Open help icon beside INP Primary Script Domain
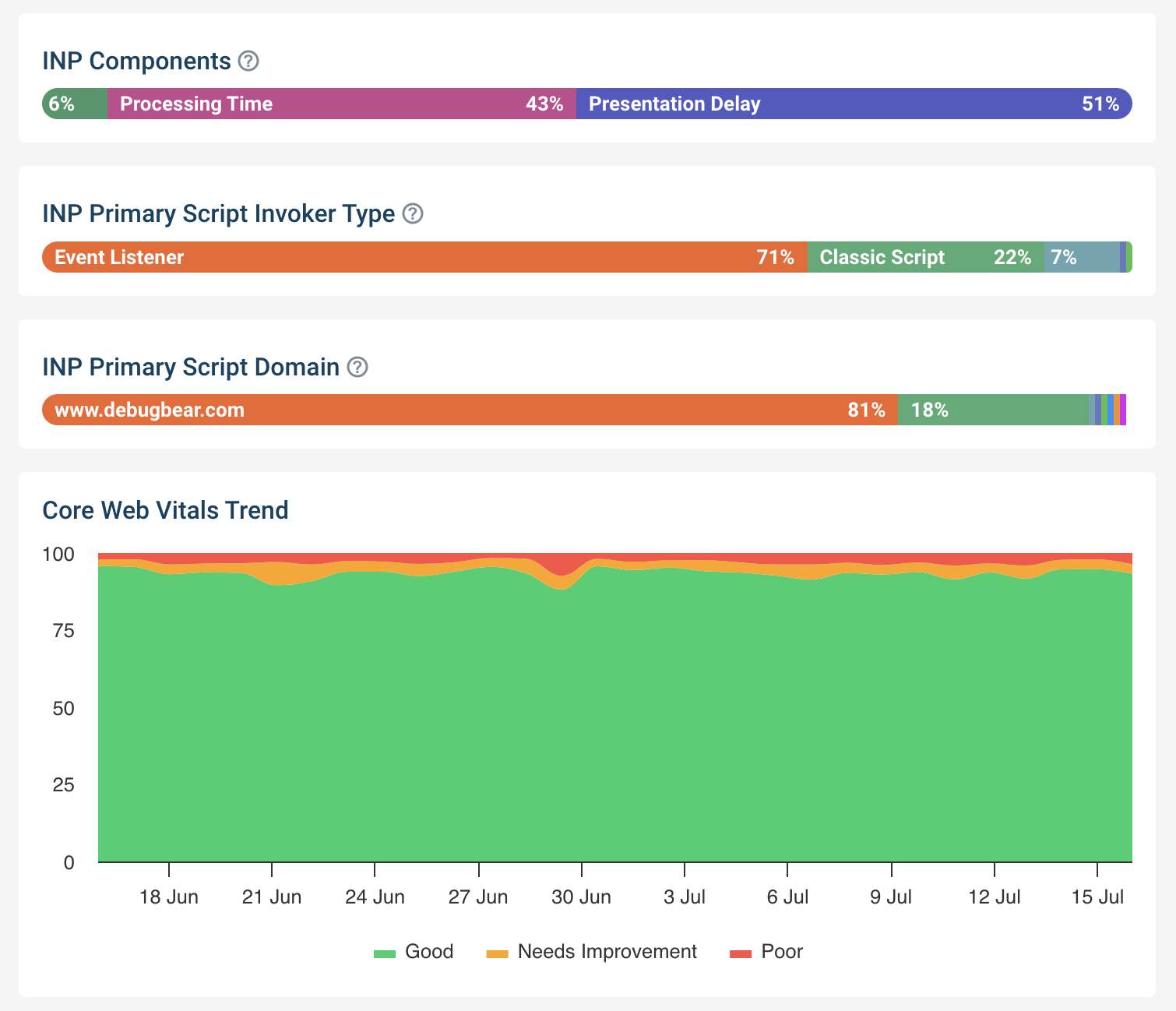This screenshot has height=1011, width=1176. pyautogui.click(x=357, y=367)
